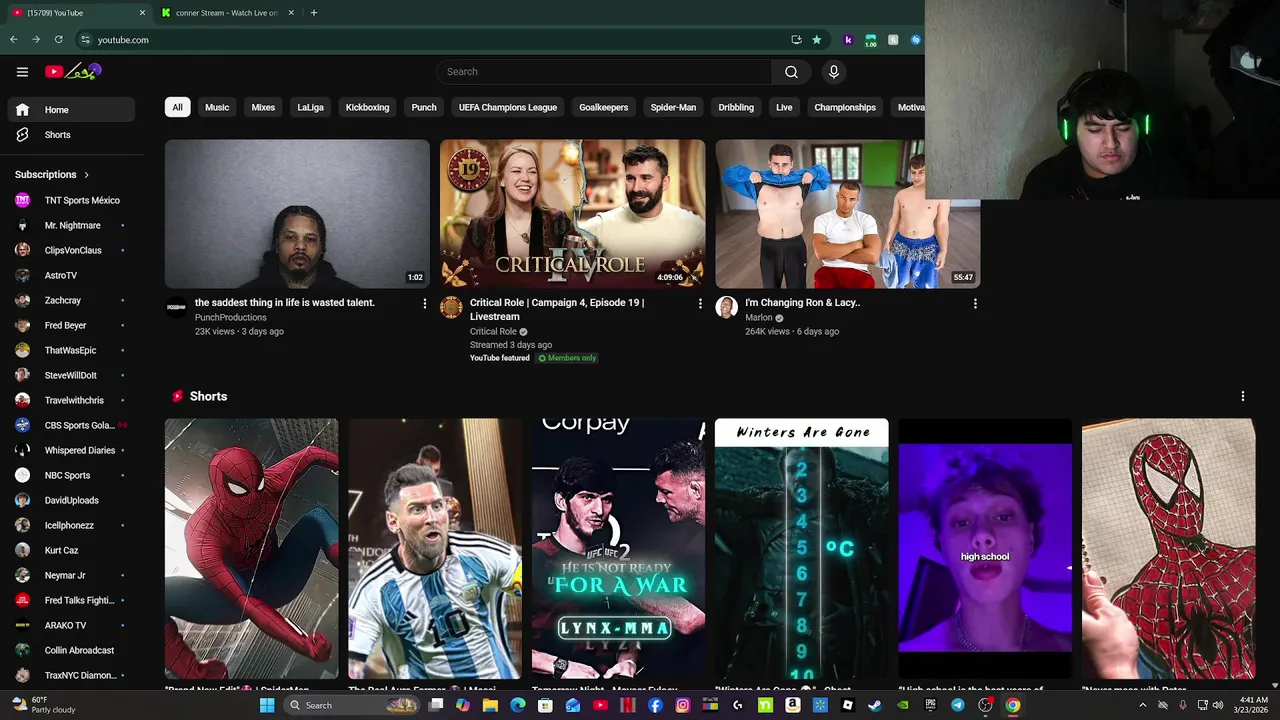
Task: Open the Critical Role channel avatar
Action: coord(451,307)
